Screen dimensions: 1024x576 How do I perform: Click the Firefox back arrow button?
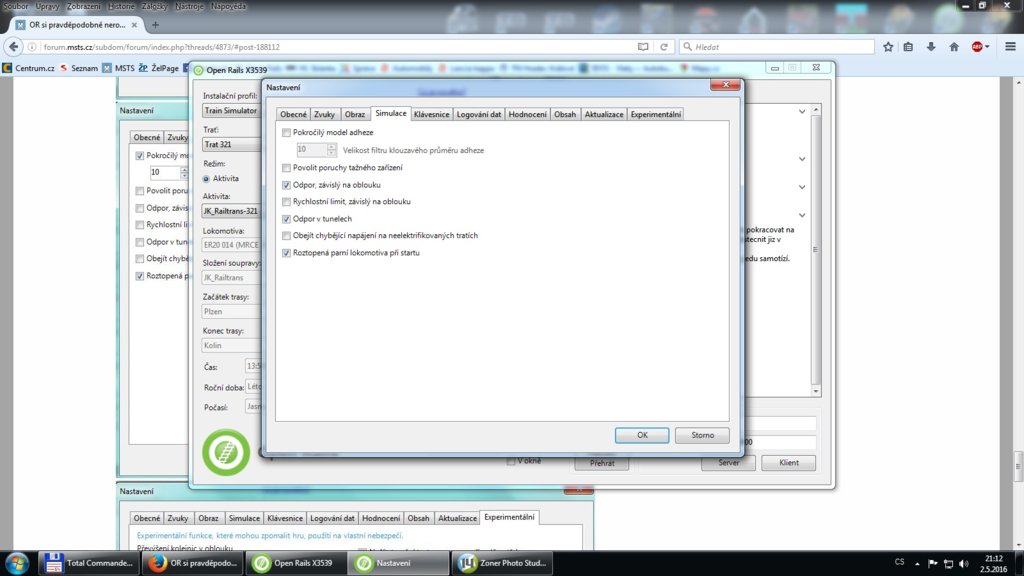pos(14,47)
